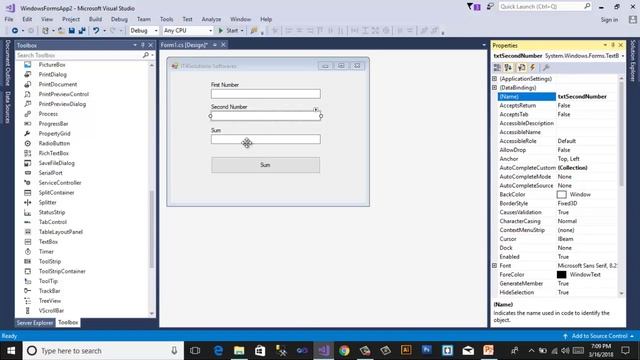Click the Sum button on the form
This screenshot has height=360, width=640.
click(x=265, y=165)
